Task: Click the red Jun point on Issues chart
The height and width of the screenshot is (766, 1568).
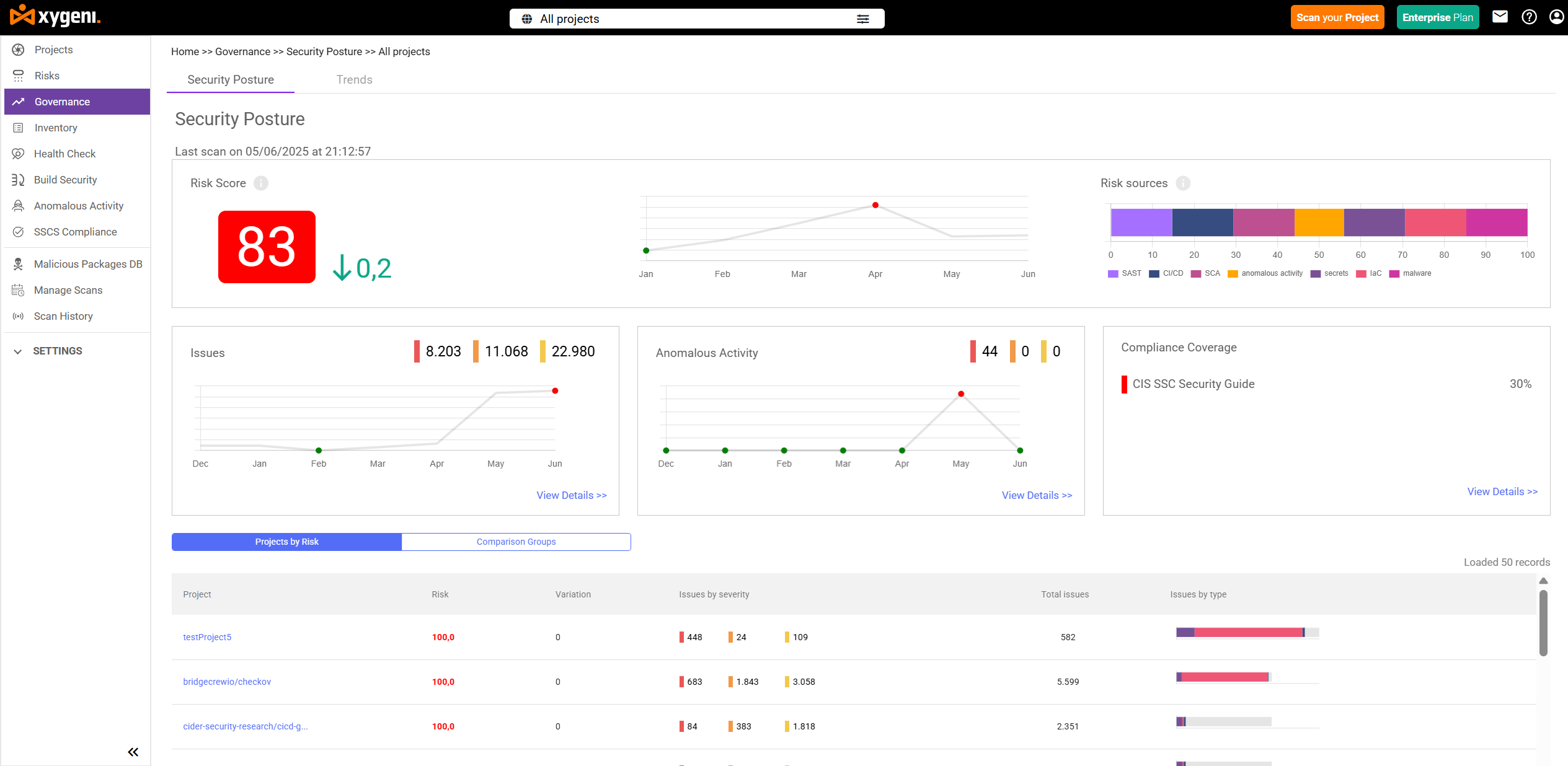Action: pos(555,391)
